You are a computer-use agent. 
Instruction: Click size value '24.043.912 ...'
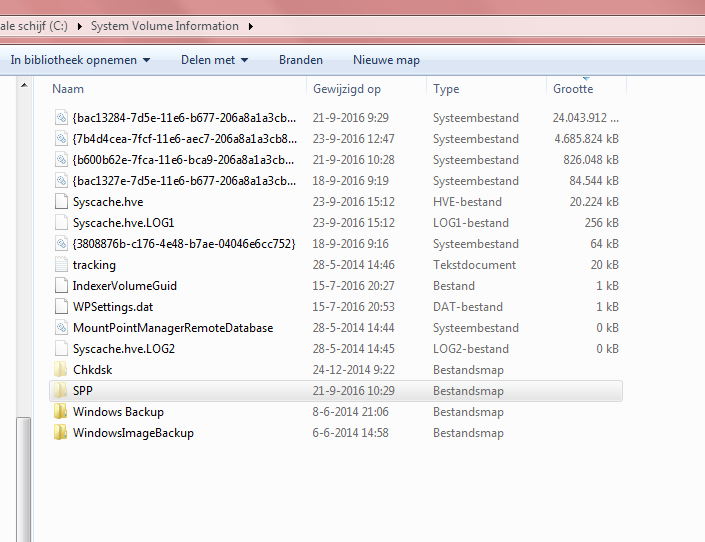pos(586,118)
